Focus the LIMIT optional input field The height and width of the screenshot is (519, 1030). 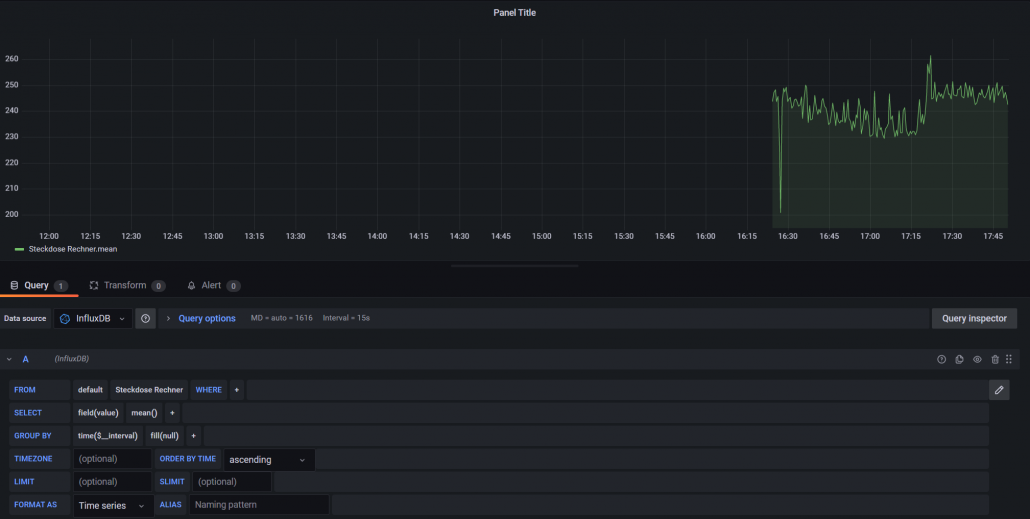[112, 482]
